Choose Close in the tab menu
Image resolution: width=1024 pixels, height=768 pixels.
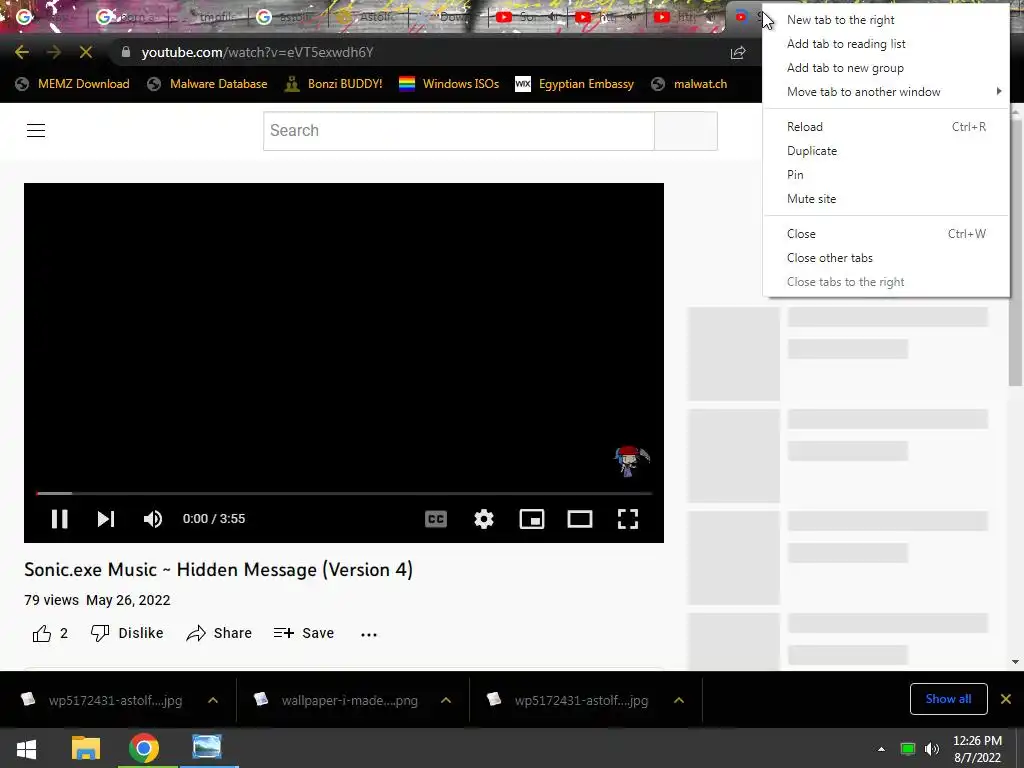[886, 234]
